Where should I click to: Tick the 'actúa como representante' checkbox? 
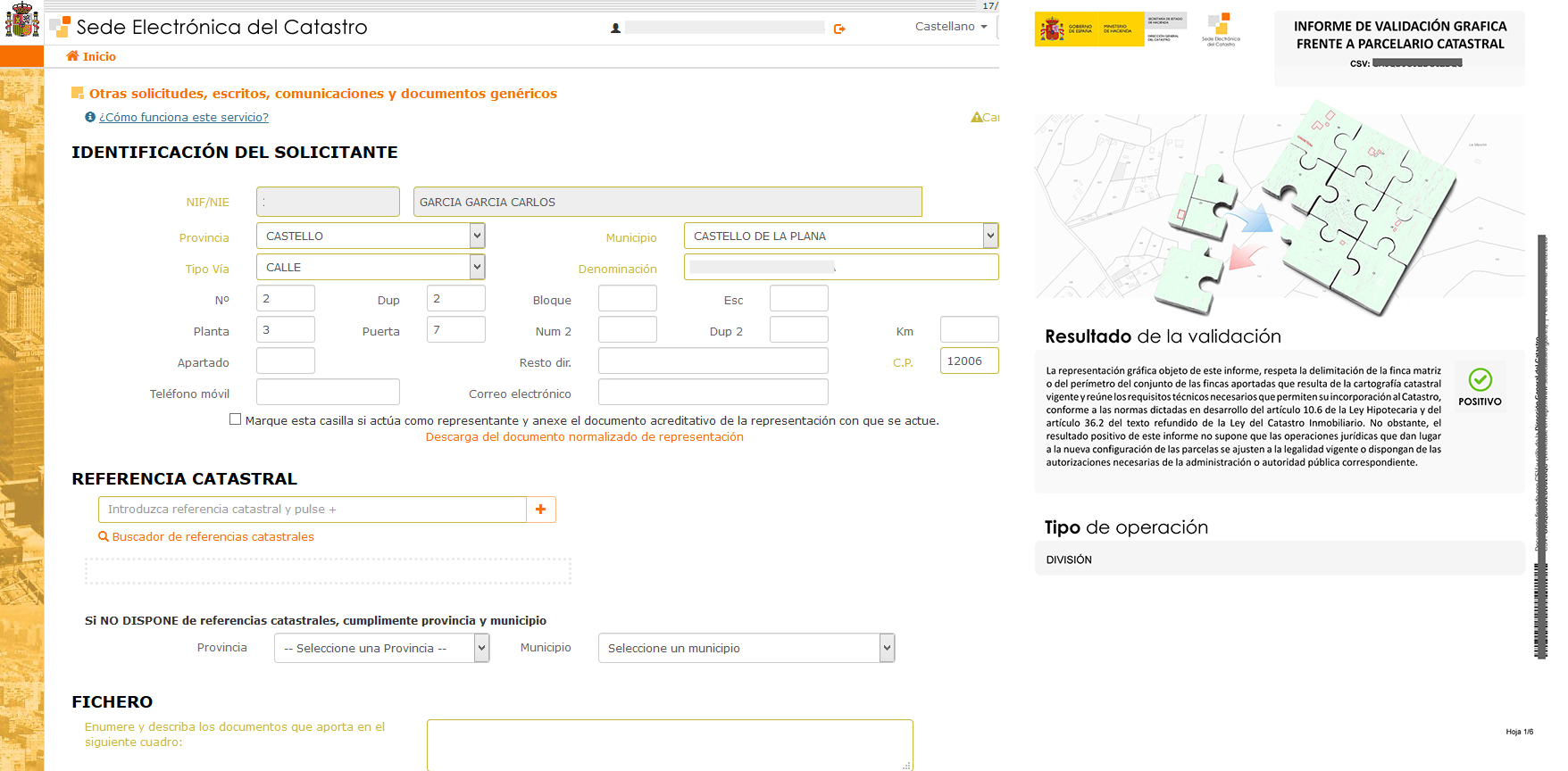click(235, 419)
